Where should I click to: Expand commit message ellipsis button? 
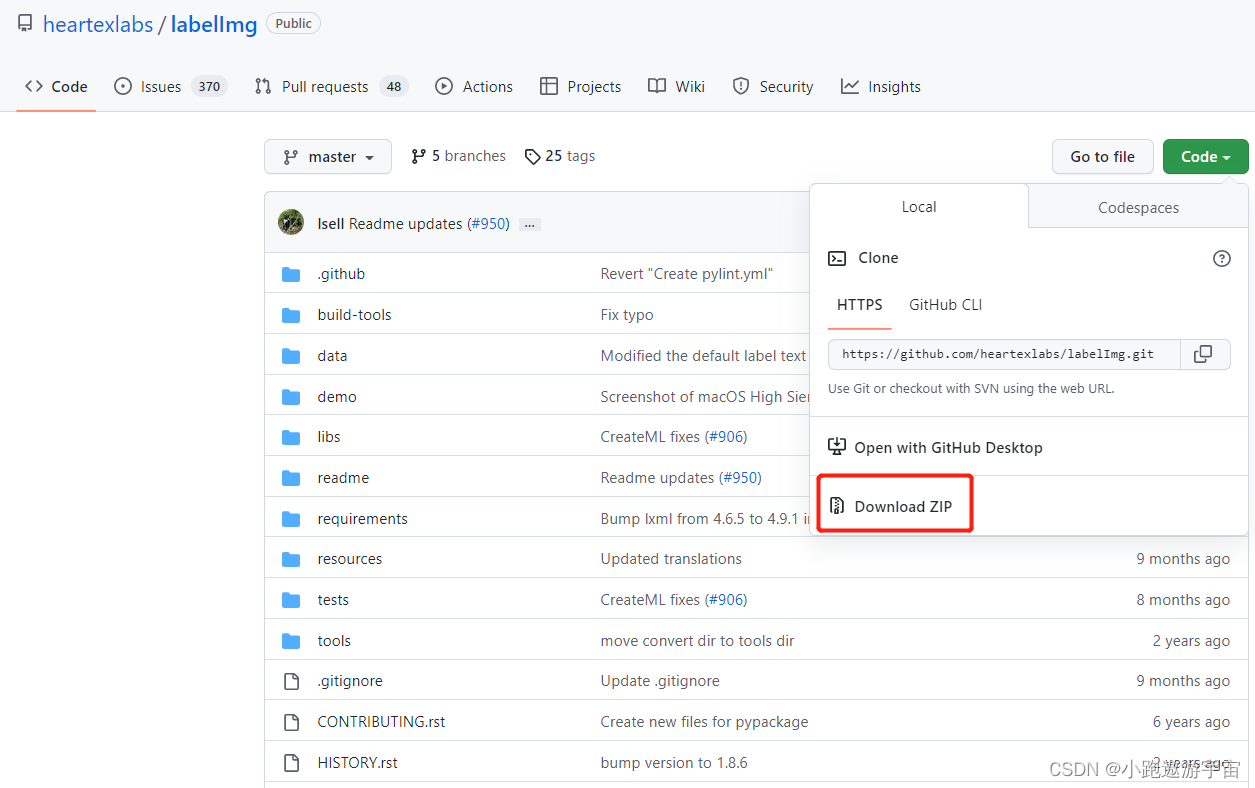531,225
